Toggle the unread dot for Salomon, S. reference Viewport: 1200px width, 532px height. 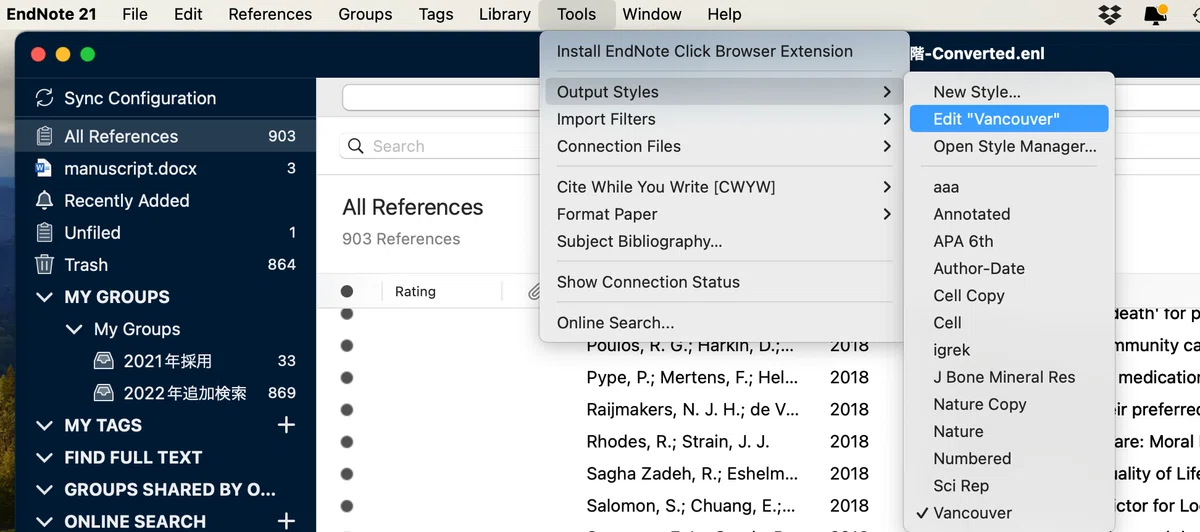pos(347,505)
